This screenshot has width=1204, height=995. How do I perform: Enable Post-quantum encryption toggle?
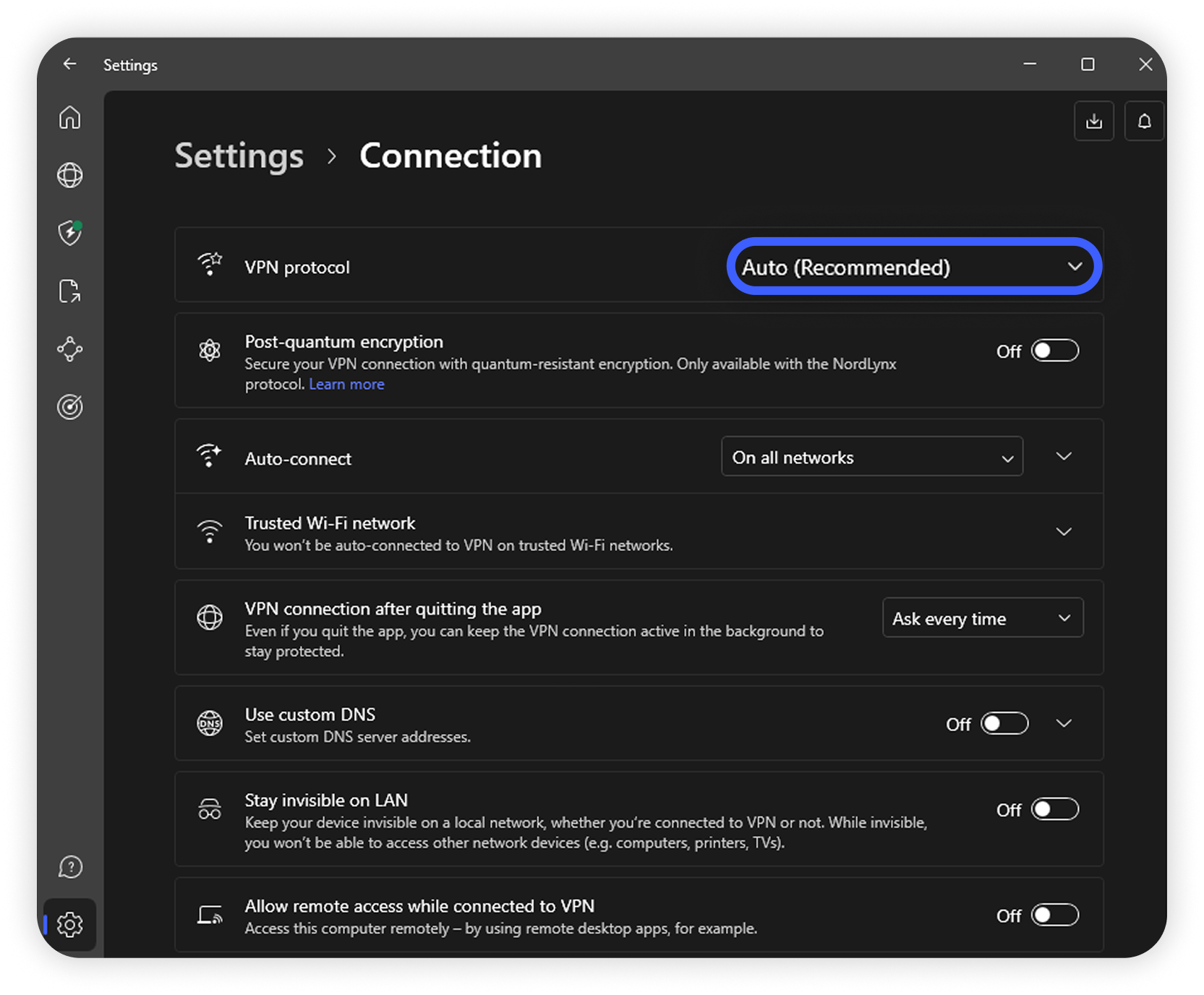pyautogui.click(x=1054, y=351)
